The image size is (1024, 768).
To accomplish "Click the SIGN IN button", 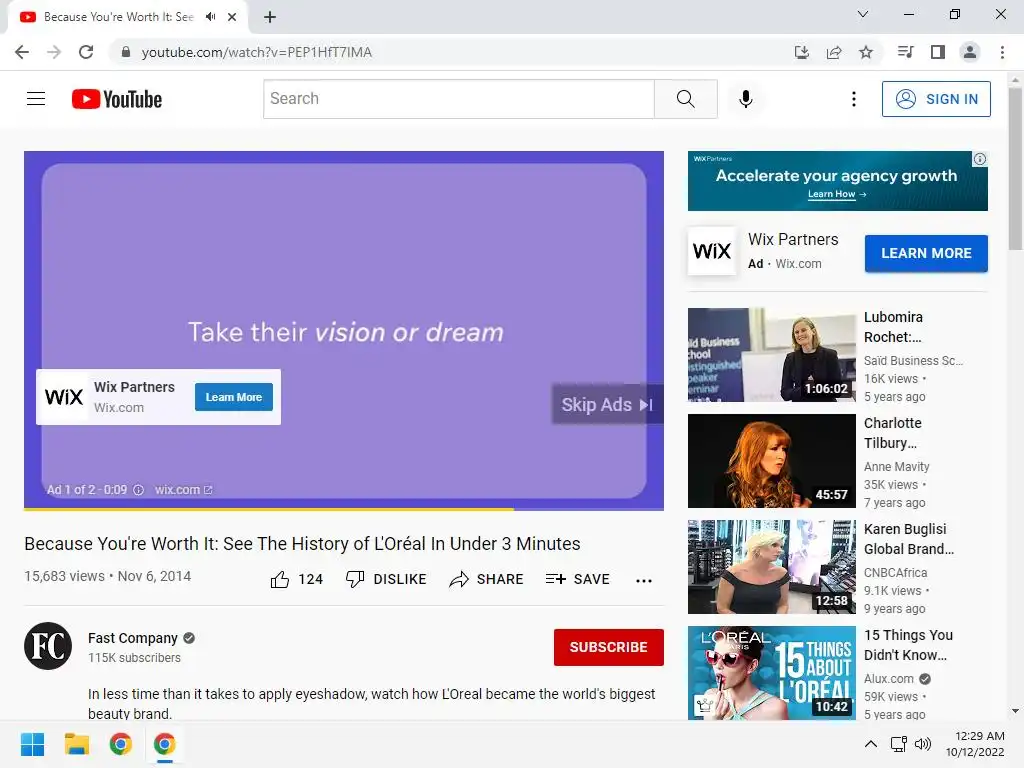I will point(936,99).
